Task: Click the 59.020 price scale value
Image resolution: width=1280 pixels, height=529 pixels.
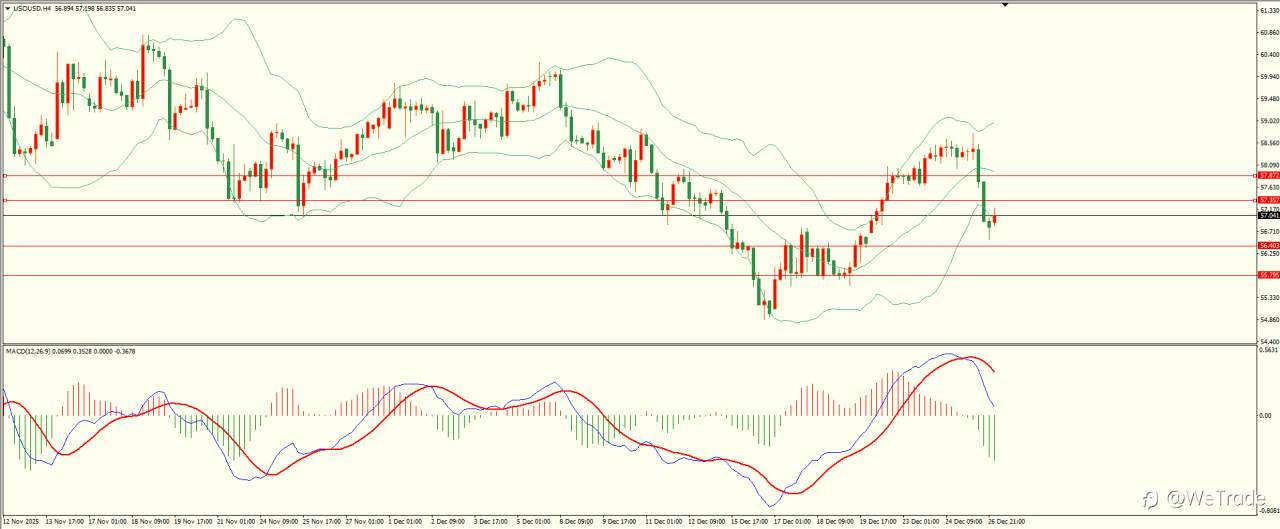Action: [x=1270, y=121]
